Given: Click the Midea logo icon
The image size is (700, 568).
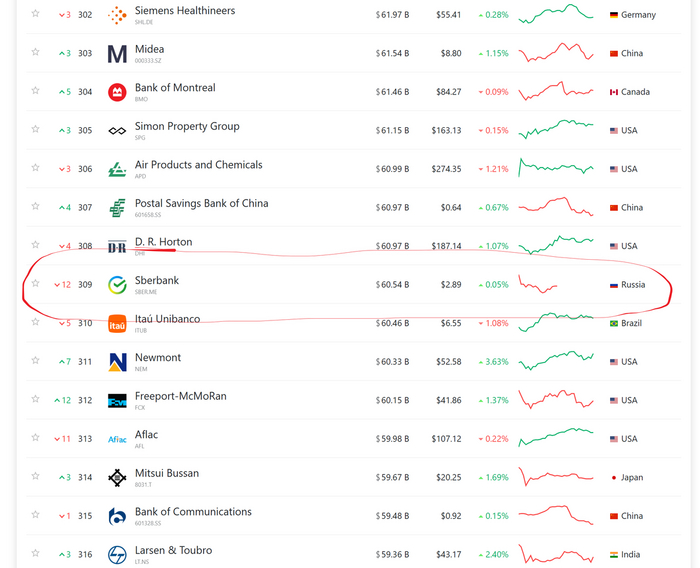Looking at the screenshot, I should pyautogui.click(x=117, y=54).
